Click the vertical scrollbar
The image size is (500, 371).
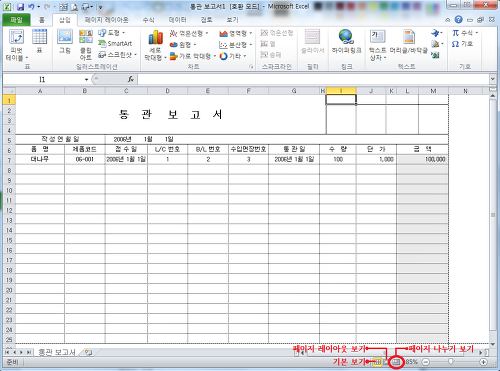pyautogui.click(x=493, y=215)
